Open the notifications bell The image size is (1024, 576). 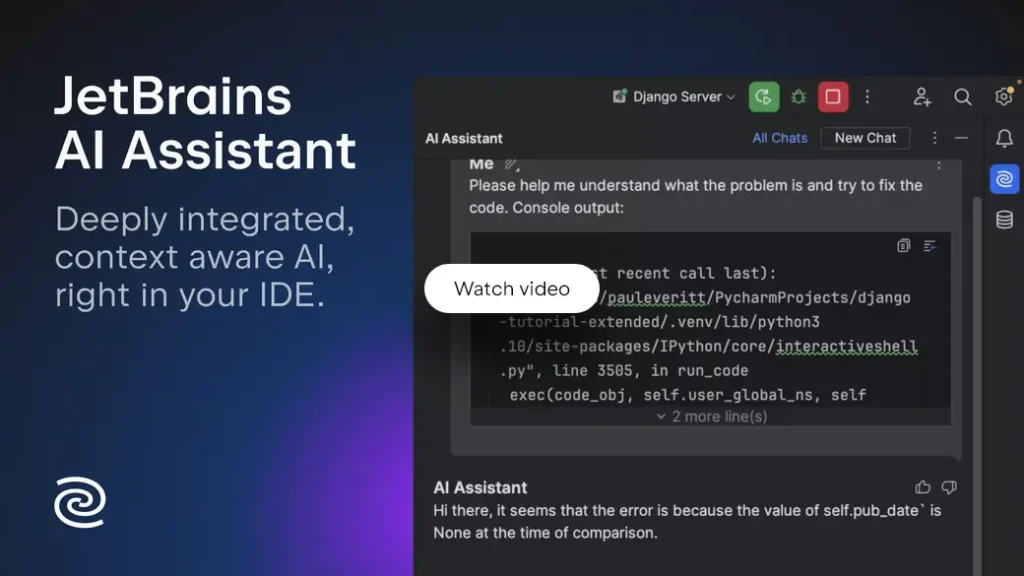(x=1005, y=139)
